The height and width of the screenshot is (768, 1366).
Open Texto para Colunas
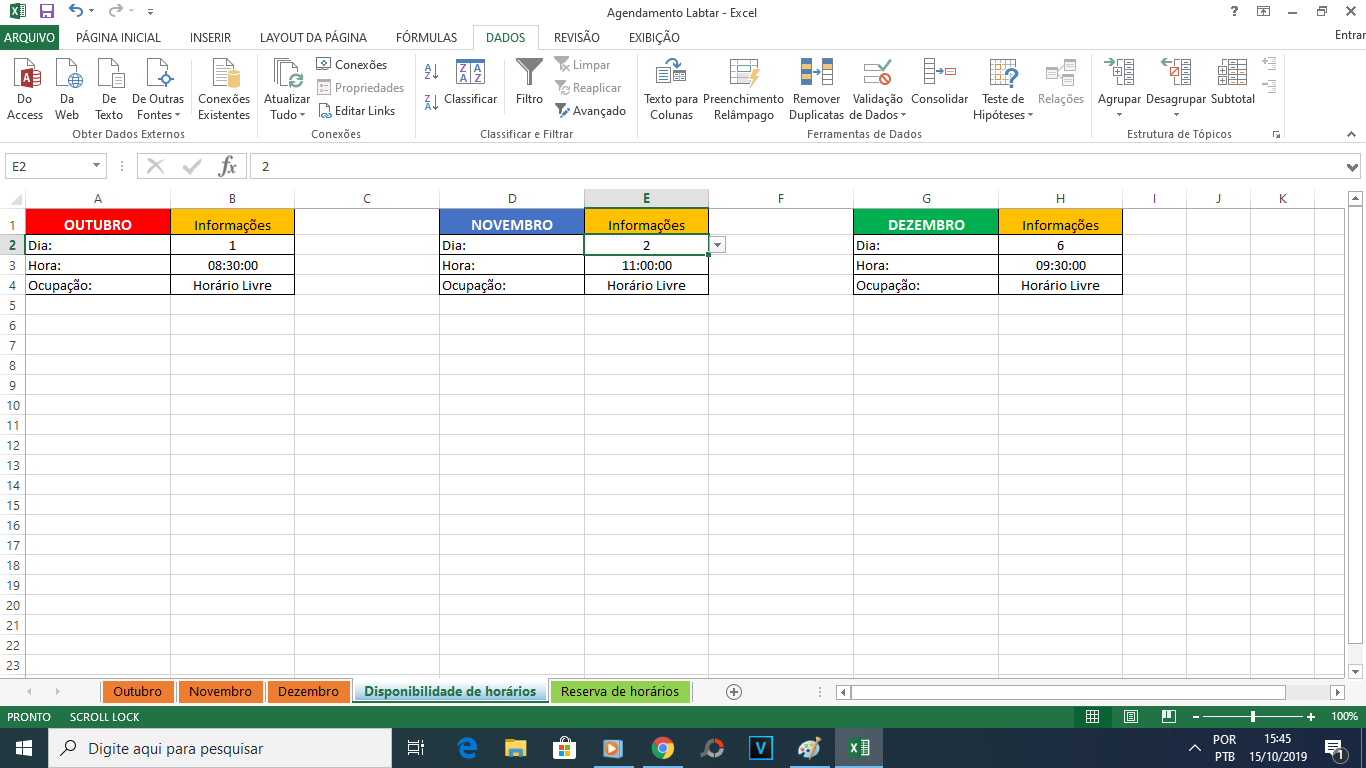[x=671, y=89]
